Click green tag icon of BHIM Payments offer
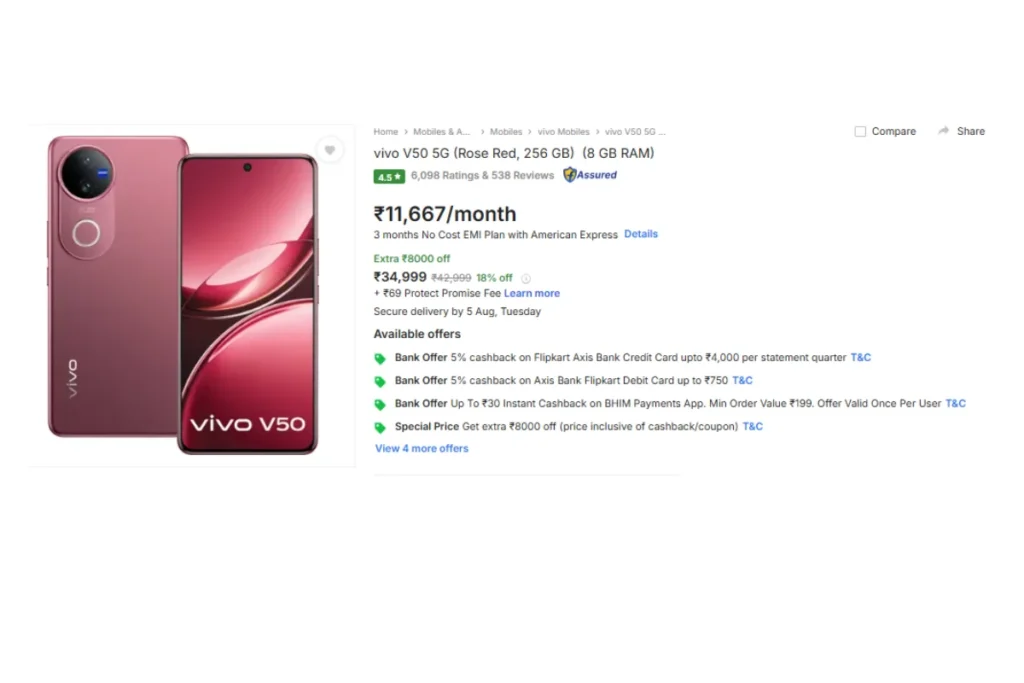Screen dimensions: 1024x683 tap(379, 405)
